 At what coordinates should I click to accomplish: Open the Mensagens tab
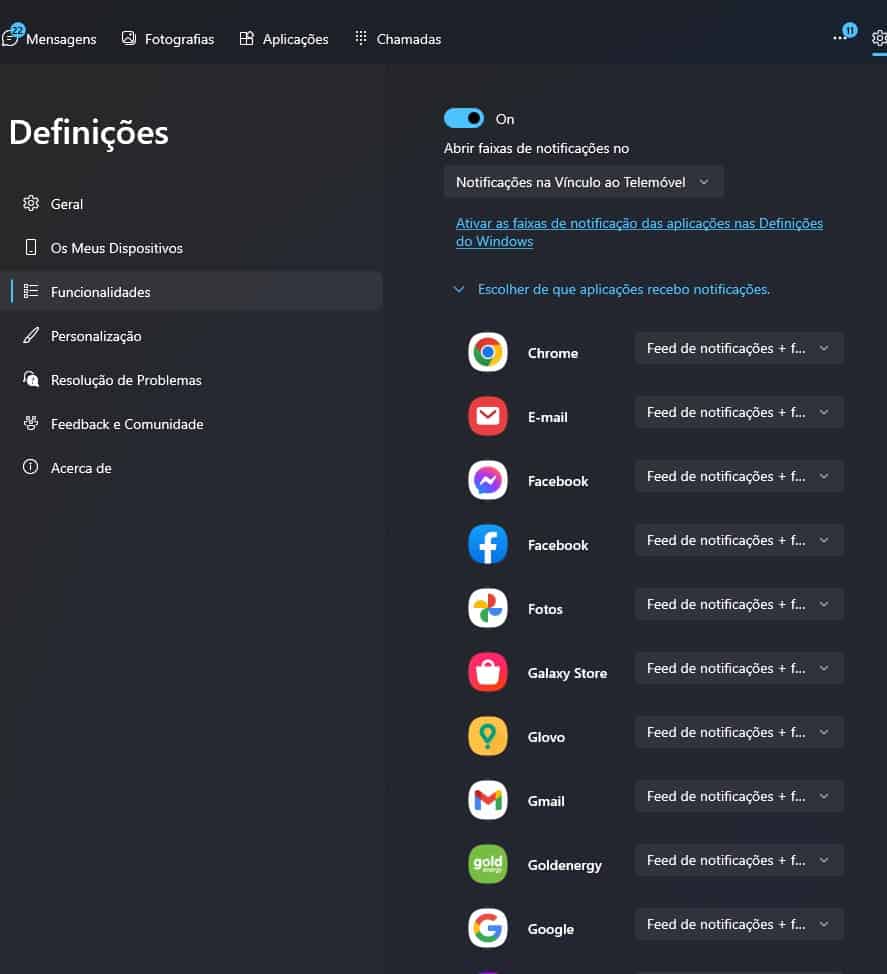pyautogui.click(x=49, y=39)
